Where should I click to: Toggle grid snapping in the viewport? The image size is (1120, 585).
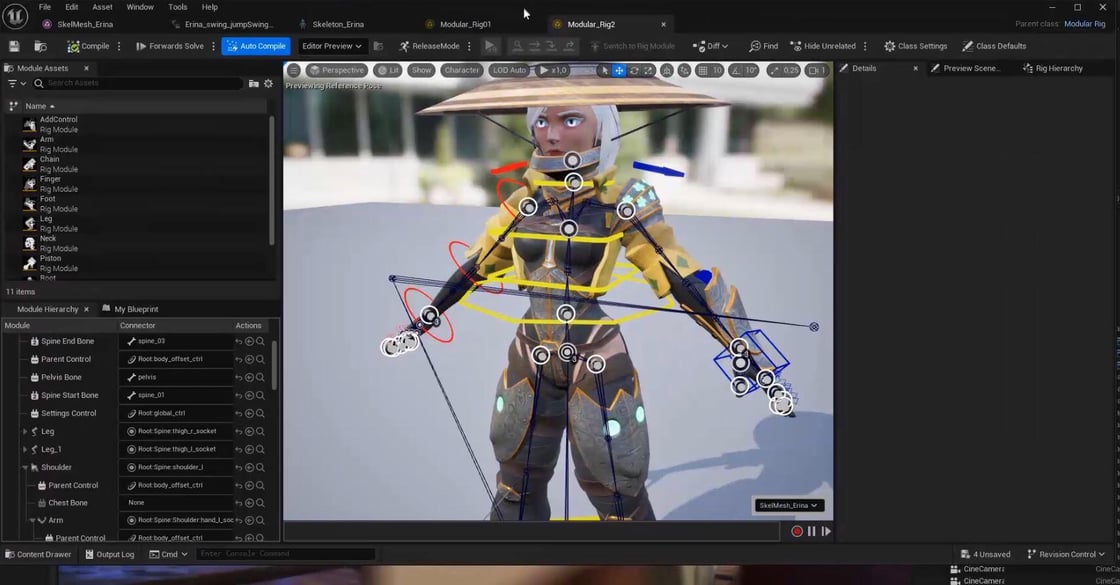pyautogui.click(x=703, y=70)
